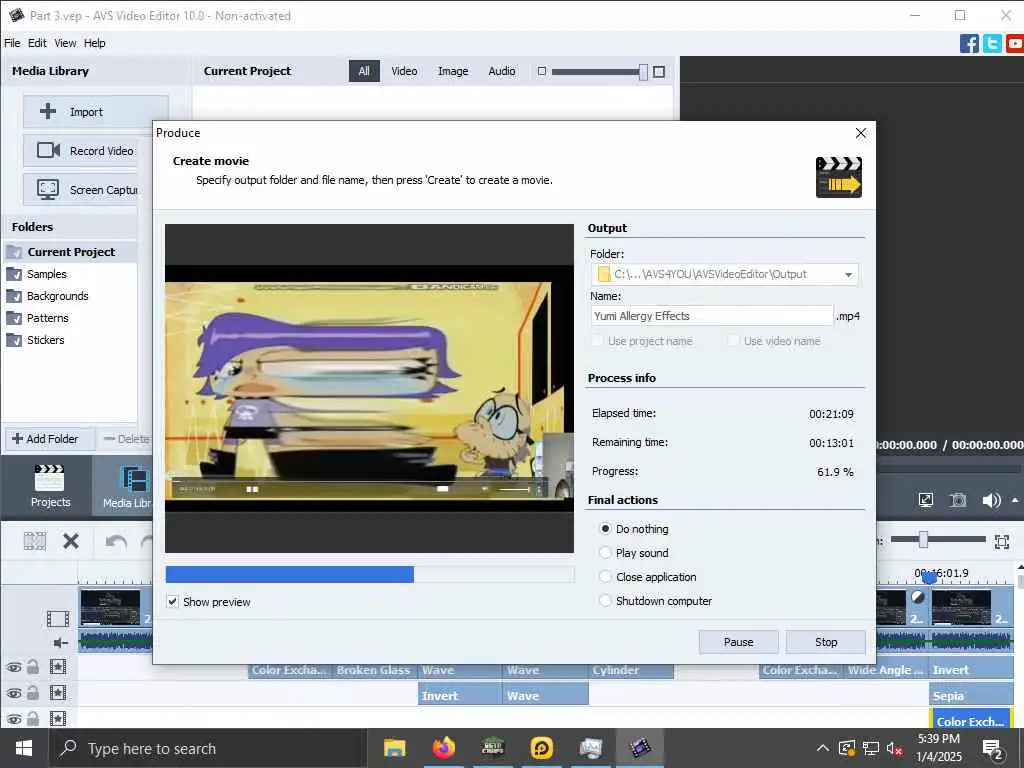Click the Windows taskbar search box
This screenshot has width=1024, height=768.
pyautogui.click(x=206, y=748)
